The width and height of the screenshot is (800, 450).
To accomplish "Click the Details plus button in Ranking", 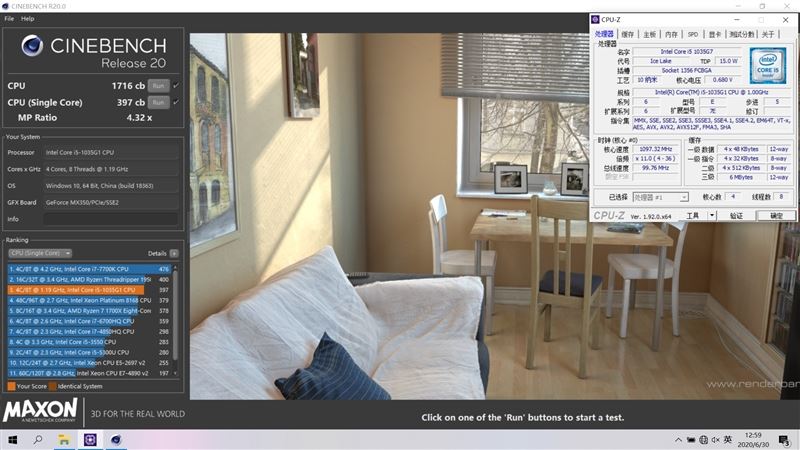I will (174, 253).
